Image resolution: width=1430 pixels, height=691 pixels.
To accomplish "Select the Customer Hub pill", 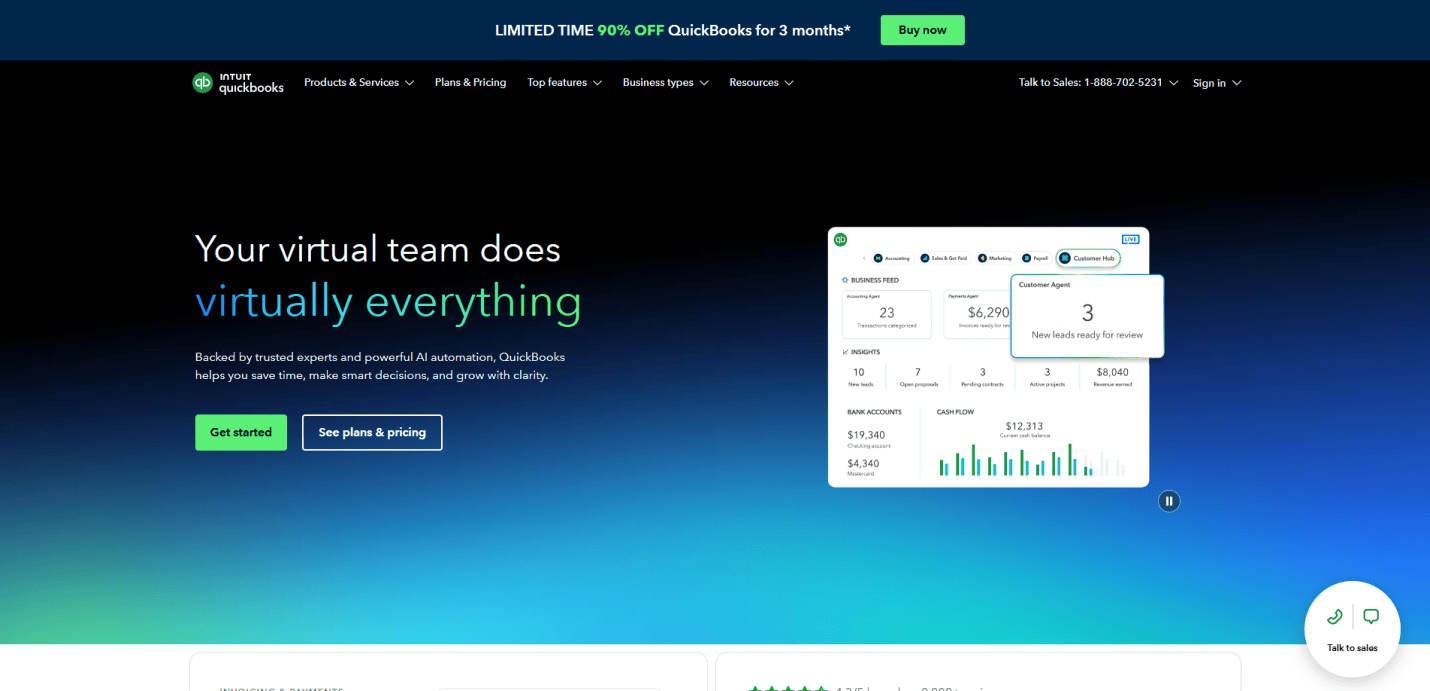I will pyautogui.click(x=1088, y=258).
